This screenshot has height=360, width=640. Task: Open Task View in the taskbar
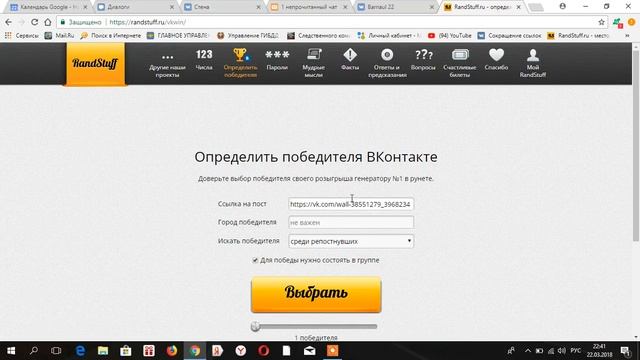click(x=56, y=351)
